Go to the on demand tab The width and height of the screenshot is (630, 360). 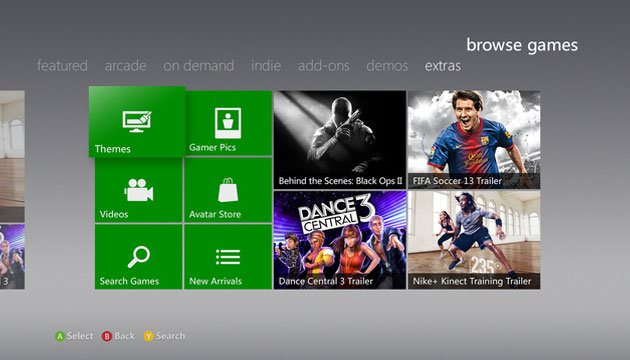coord(198,65)
